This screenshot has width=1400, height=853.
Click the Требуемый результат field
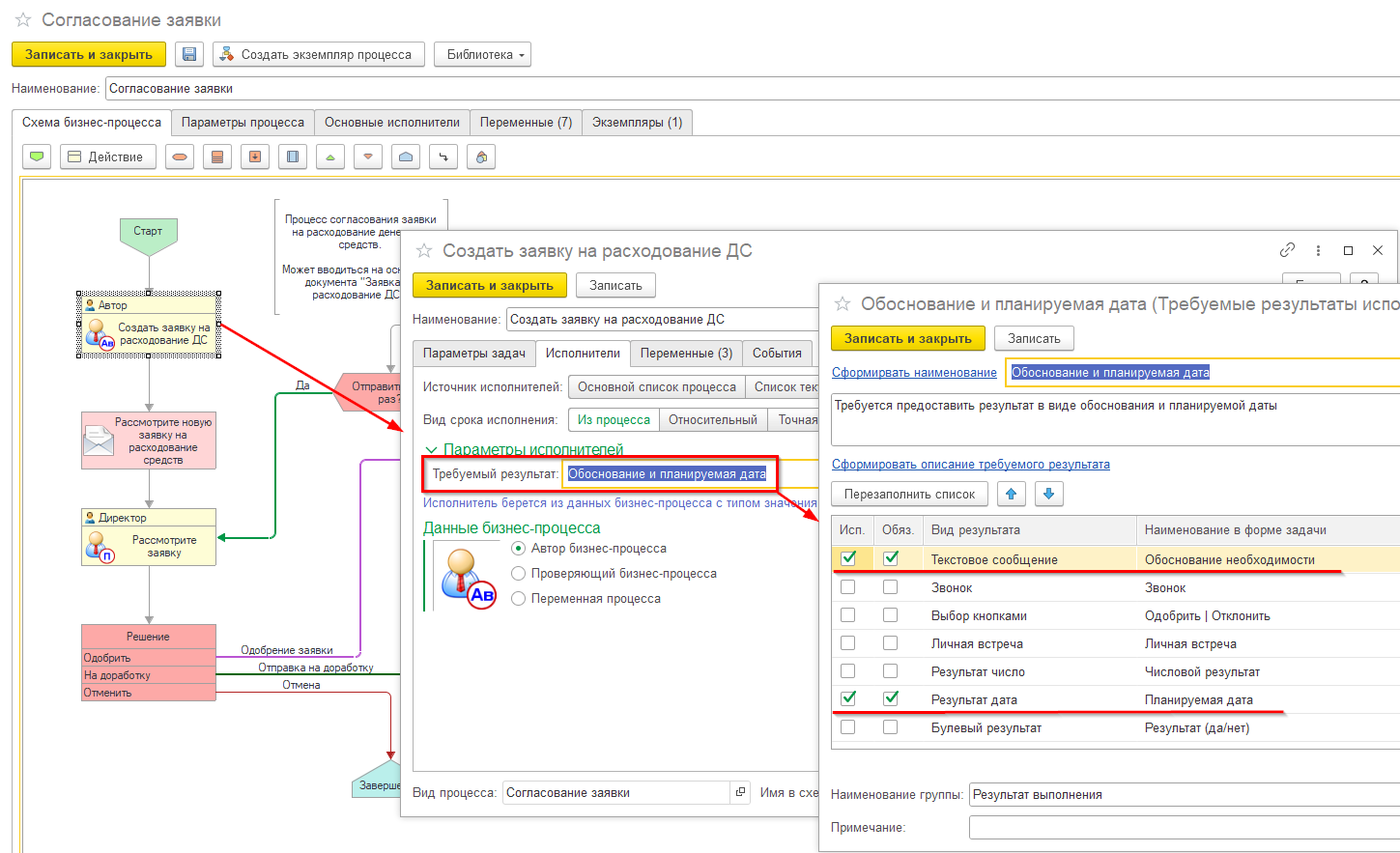pos(690,473)
